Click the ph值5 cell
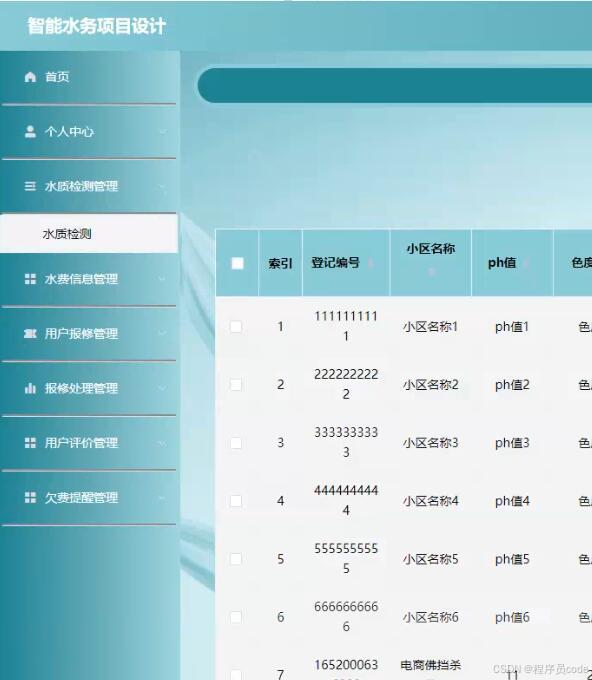This screenshot has width=592, height=680. point(512,559)
